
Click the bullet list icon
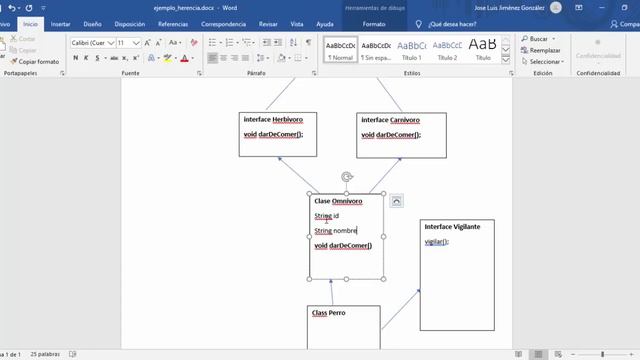(212, 43)
